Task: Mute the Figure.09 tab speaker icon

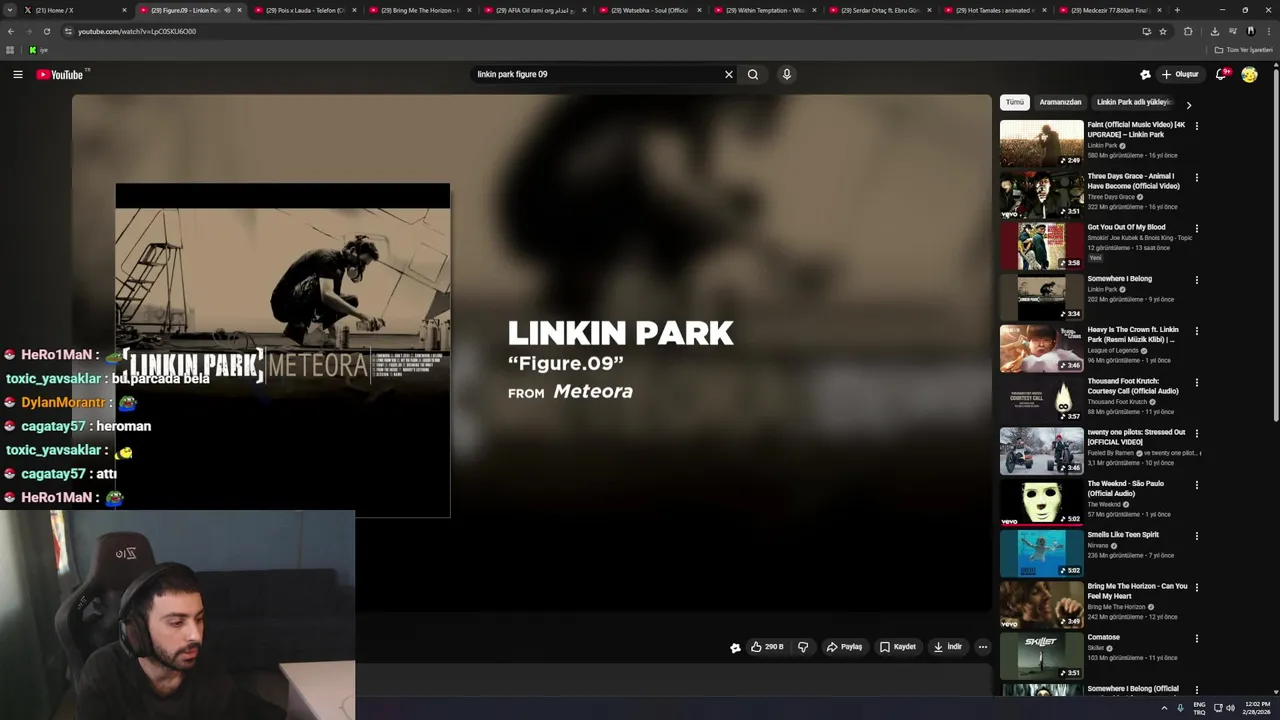Action: click(227, 10)
